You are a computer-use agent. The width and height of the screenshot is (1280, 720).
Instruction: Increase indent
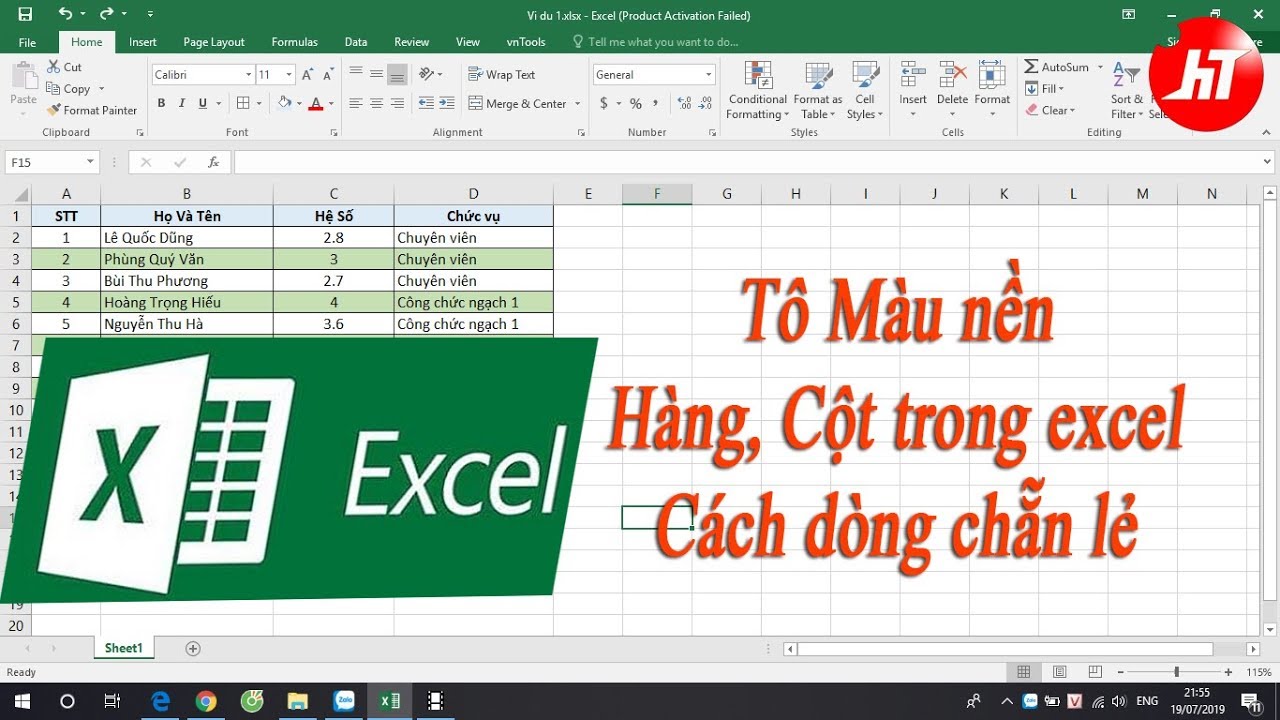[447, 103]
